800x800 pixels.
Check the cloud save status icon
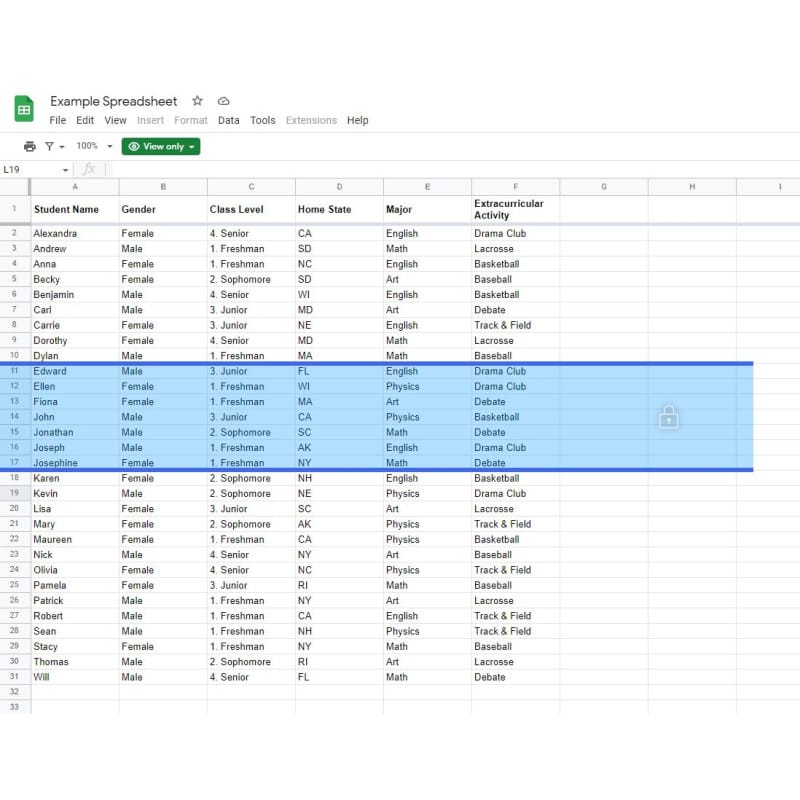pos(223,101)
